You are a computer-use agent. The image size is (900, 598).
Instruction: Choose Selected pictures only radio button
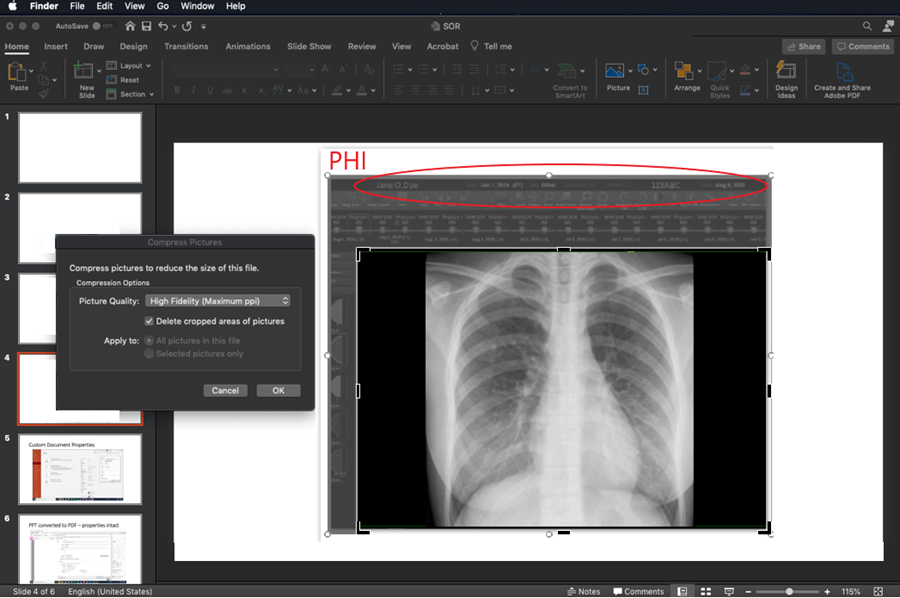tap(150, 354)
